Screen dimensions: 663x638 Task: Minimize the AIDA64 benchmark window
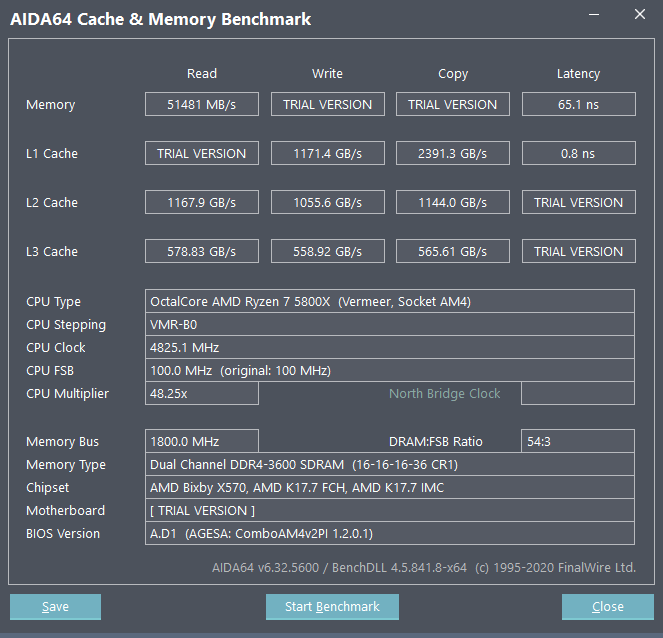593,15
